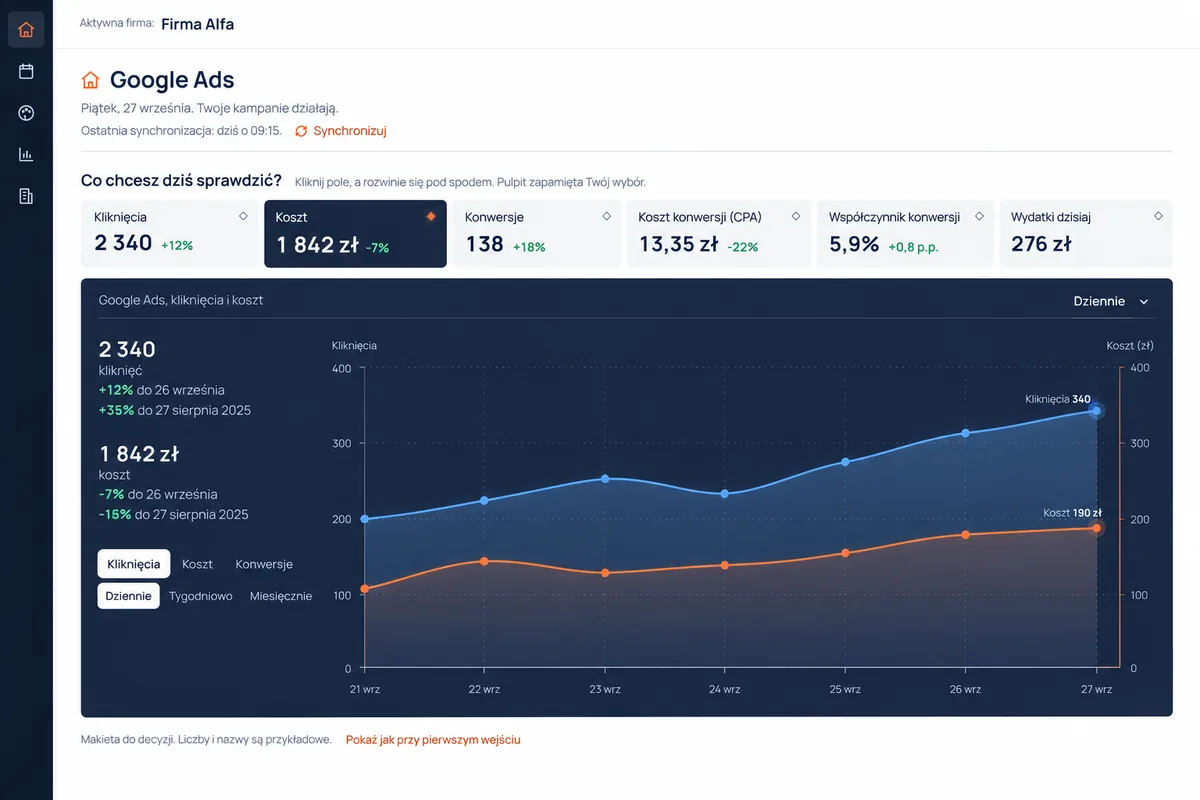Click the diamond pin on the Konwersje card
Screen dimensions: 1200x800
point(606,216)
